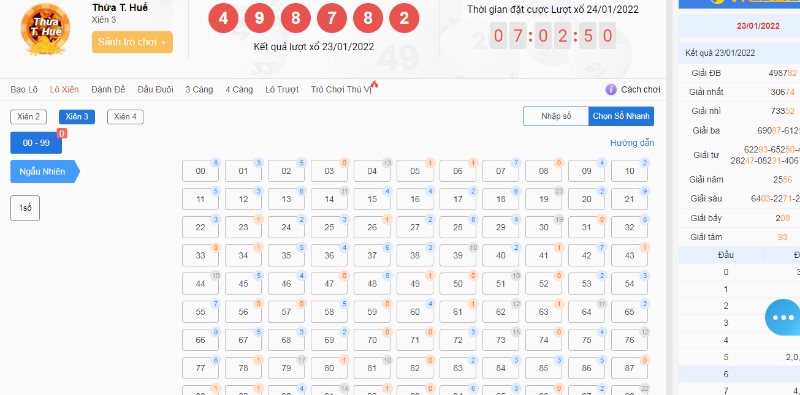The image size is (800, 395).
Task: Click the 1số button
Action: [x=25, y=208]
